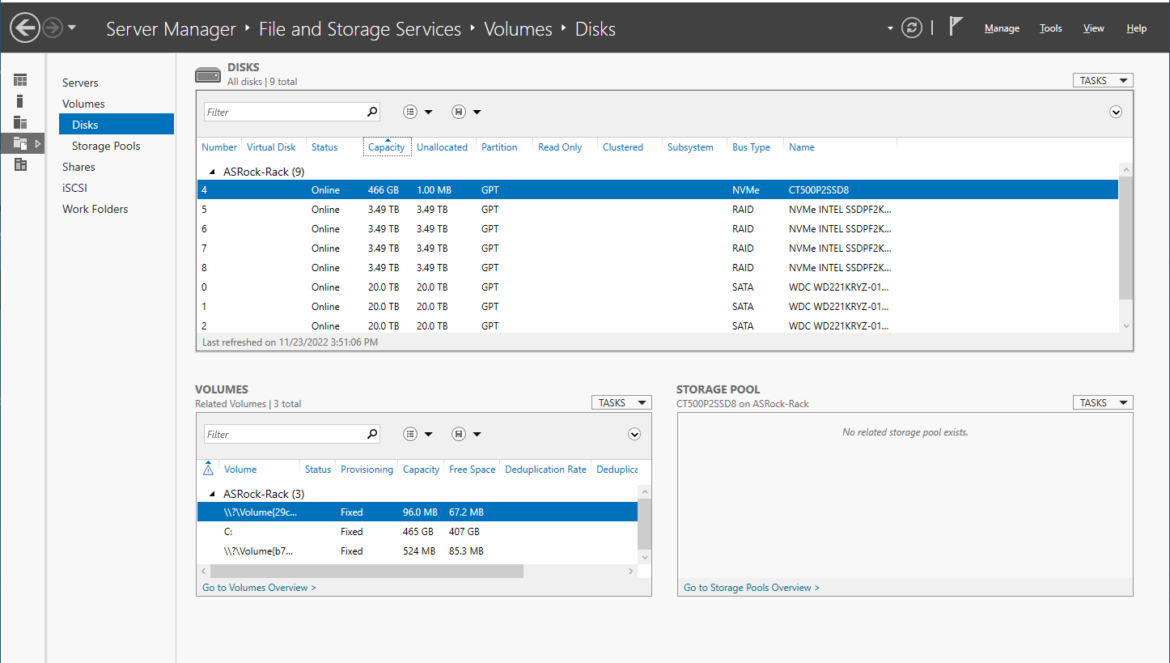Open the Volumes TASKS dropdown
This screenshot has width=1170, height=663.
tap(622, 403)
